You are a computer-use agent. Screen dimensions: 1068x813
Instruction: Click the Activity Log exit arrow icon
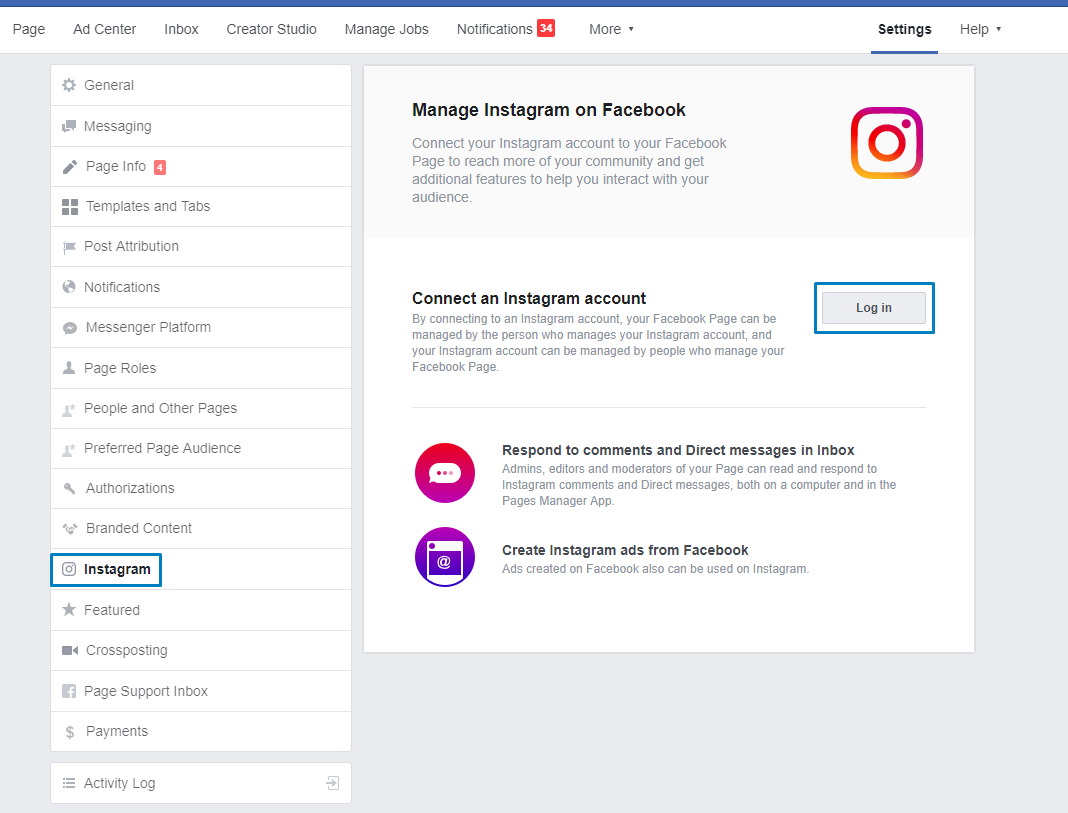point(332,783)
